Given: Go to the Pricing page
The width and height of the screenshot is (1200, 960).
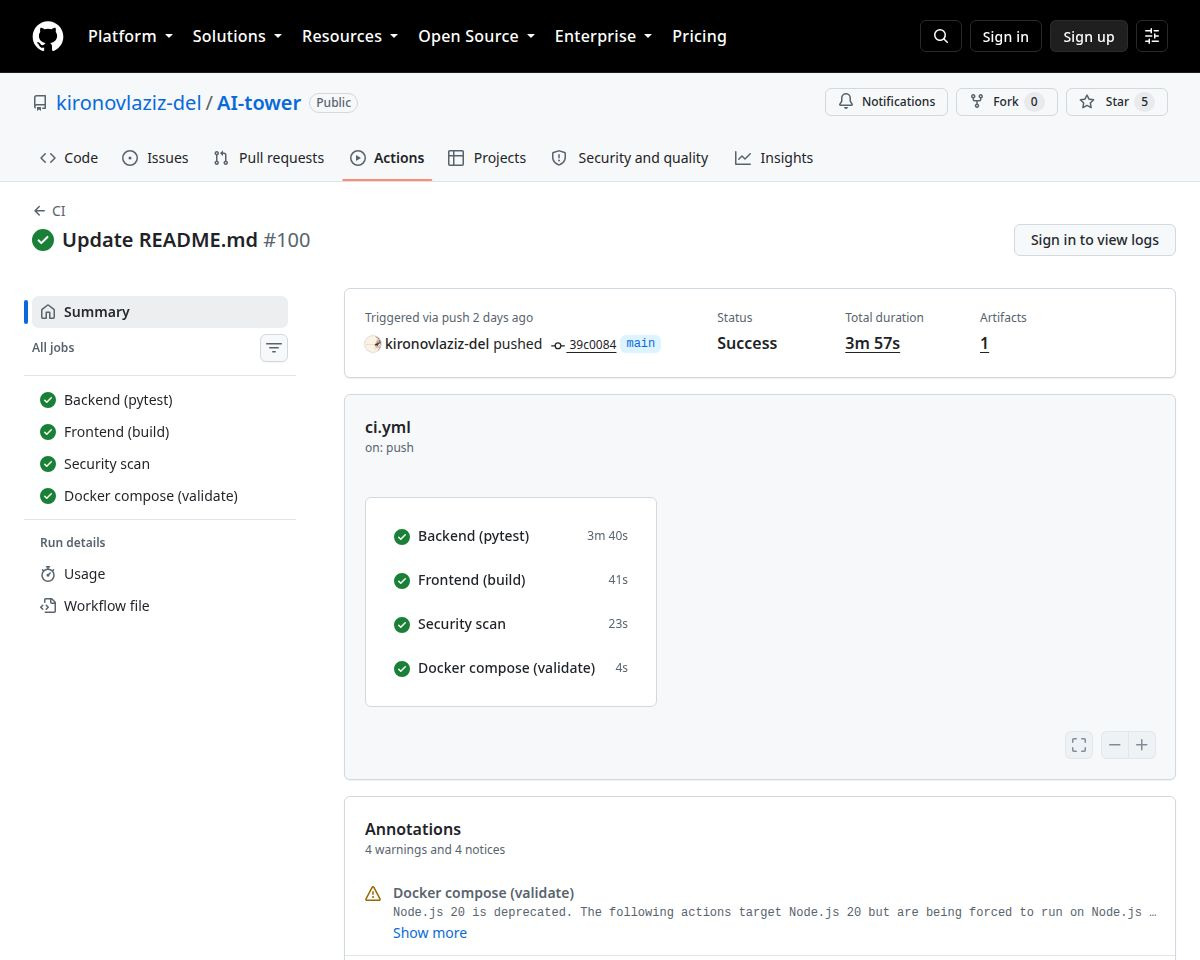Looking at the screenshot, I should pos(699,36).
